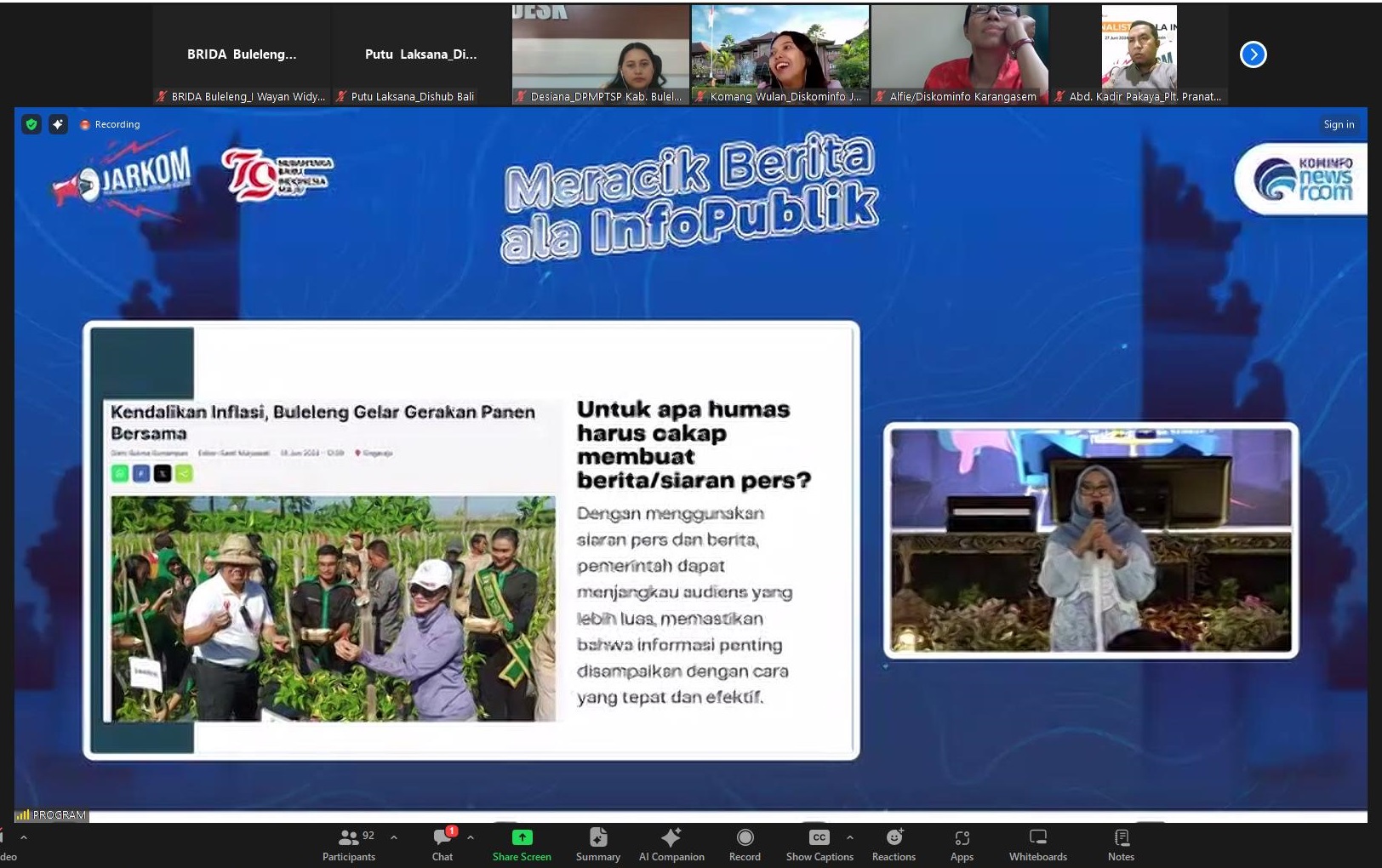Click the green encryption shield icon
1382x868 pixels.
(31, 124)
